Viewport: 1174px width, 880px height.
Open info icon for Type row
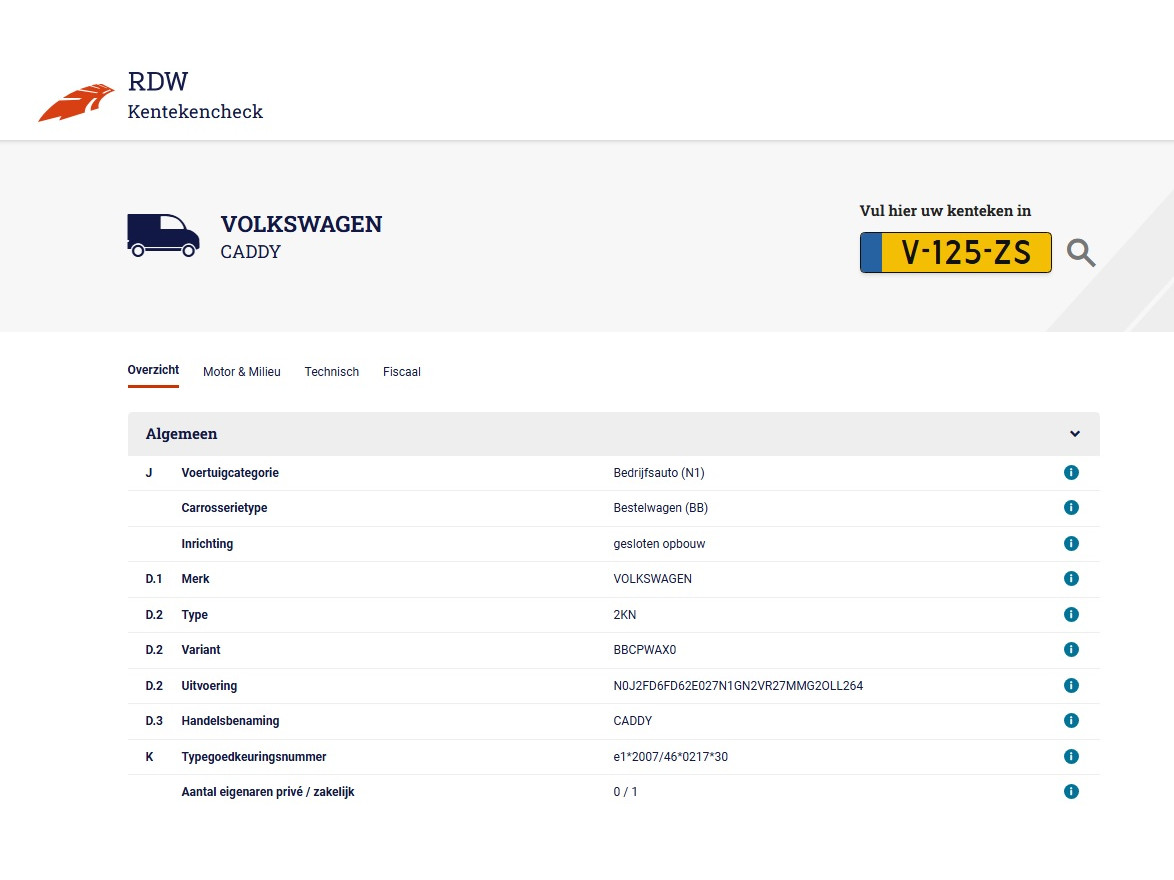click(1071, 615)
